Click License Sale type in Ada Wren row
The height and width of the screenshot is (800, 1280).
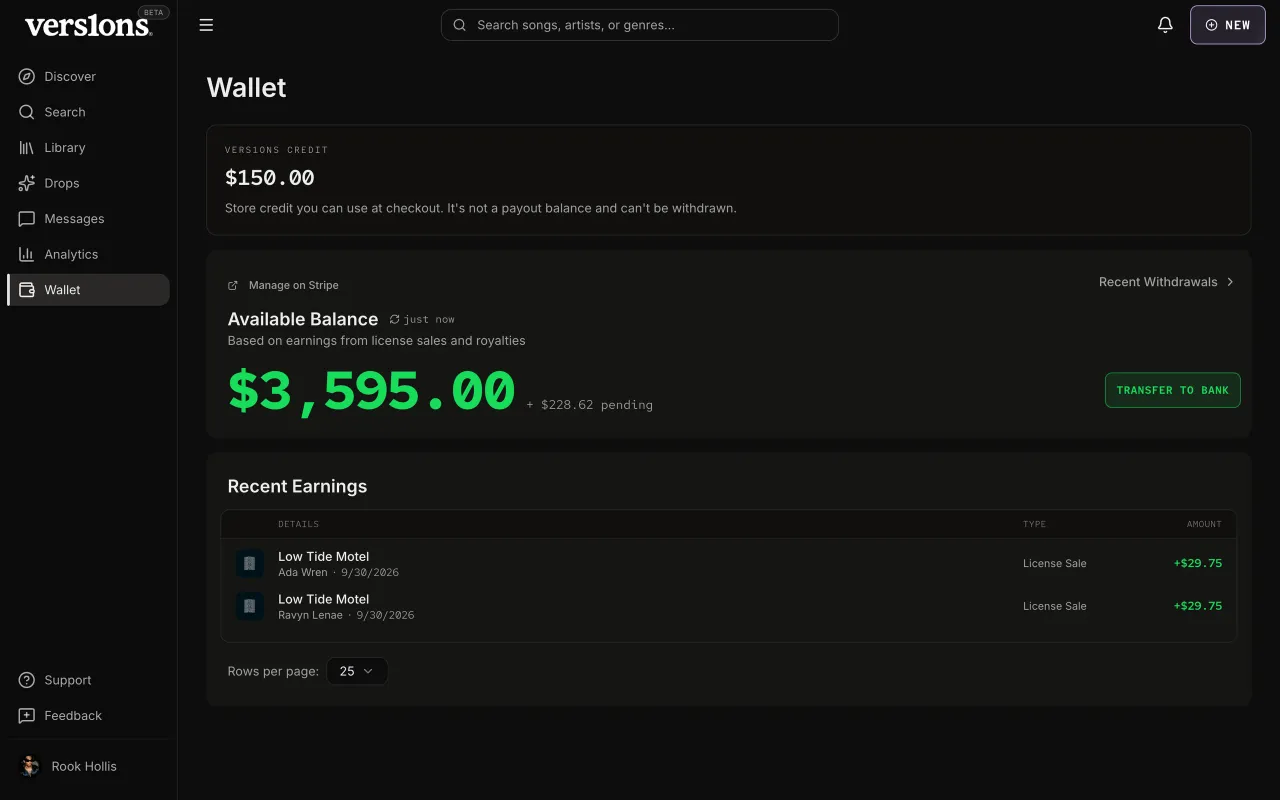click(1055, 564)
